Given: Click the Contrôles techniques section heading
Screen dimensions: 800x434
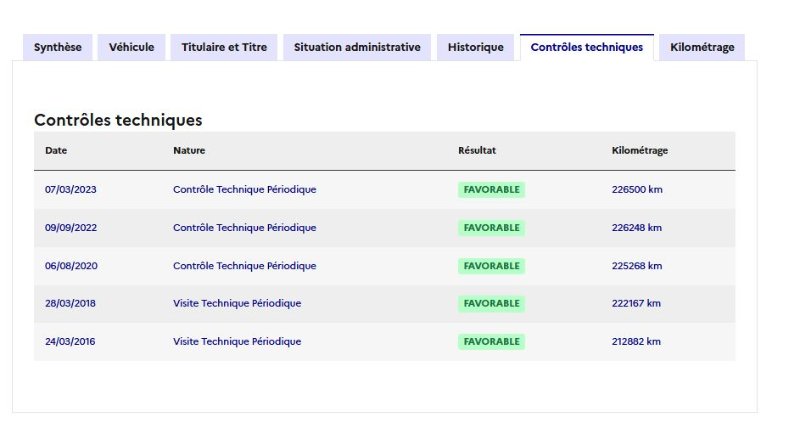Looking at the screenshot, I should pyautogui.click(x=118, y=120).
